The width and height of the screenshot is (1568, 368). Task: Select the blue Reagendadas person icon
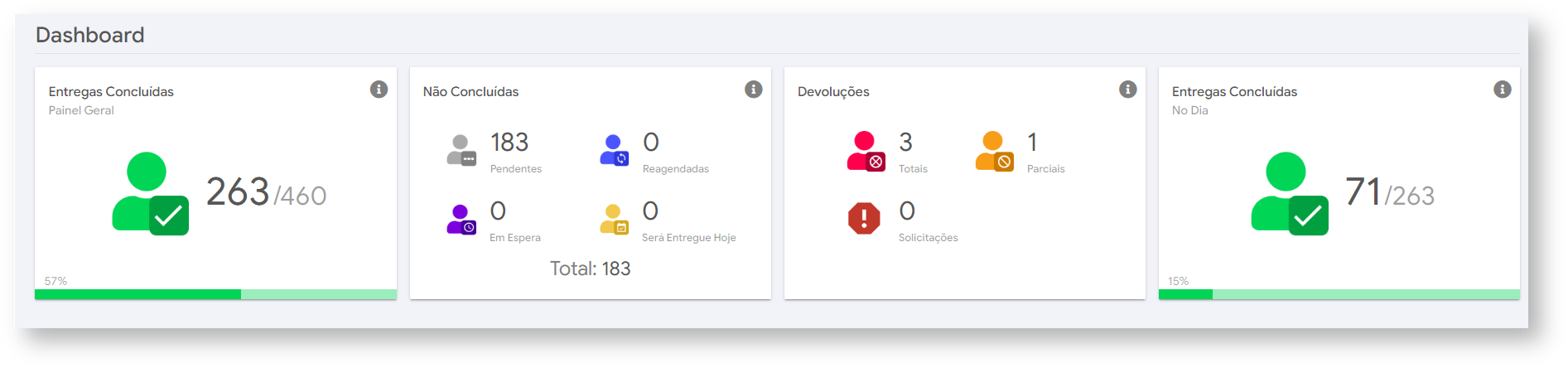pos(615,151)
